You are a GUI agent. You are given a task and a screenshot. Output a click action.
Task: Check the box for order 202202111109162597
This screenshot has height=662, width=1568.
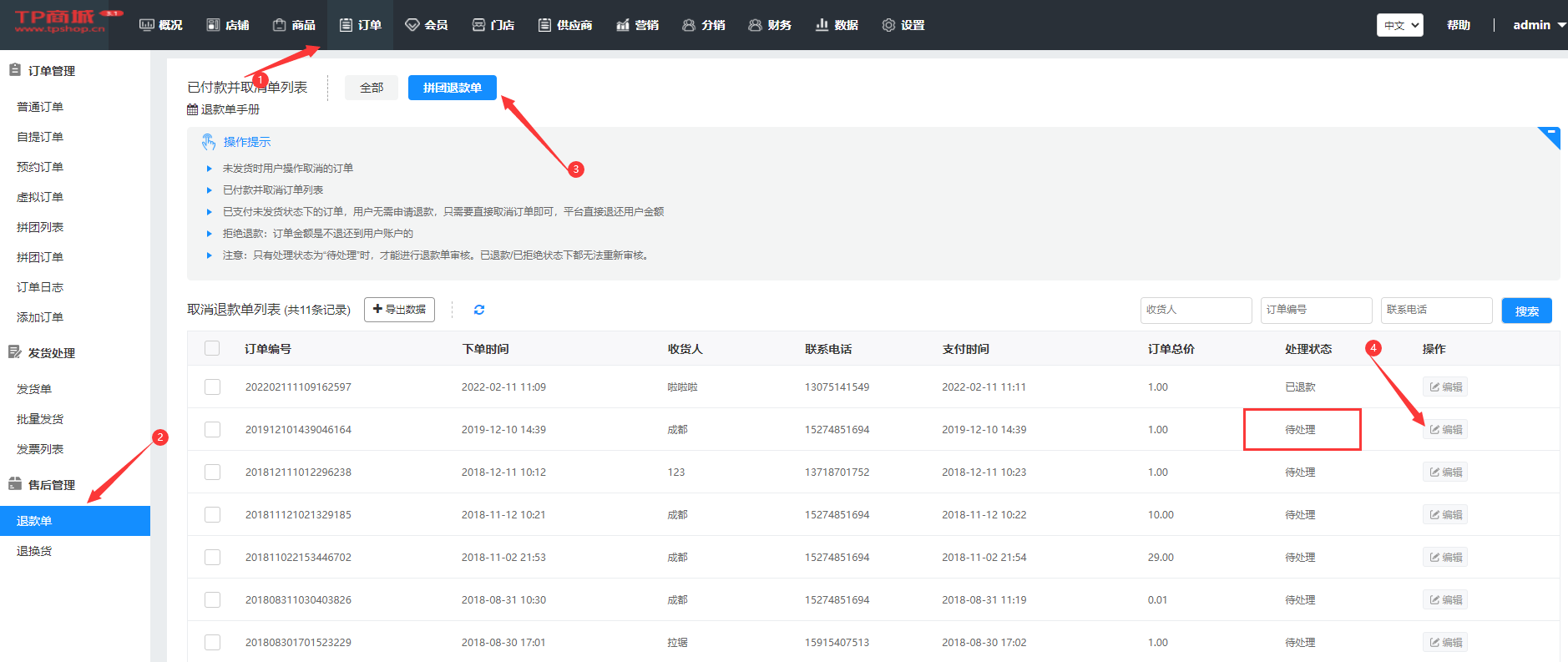[212, 387]
